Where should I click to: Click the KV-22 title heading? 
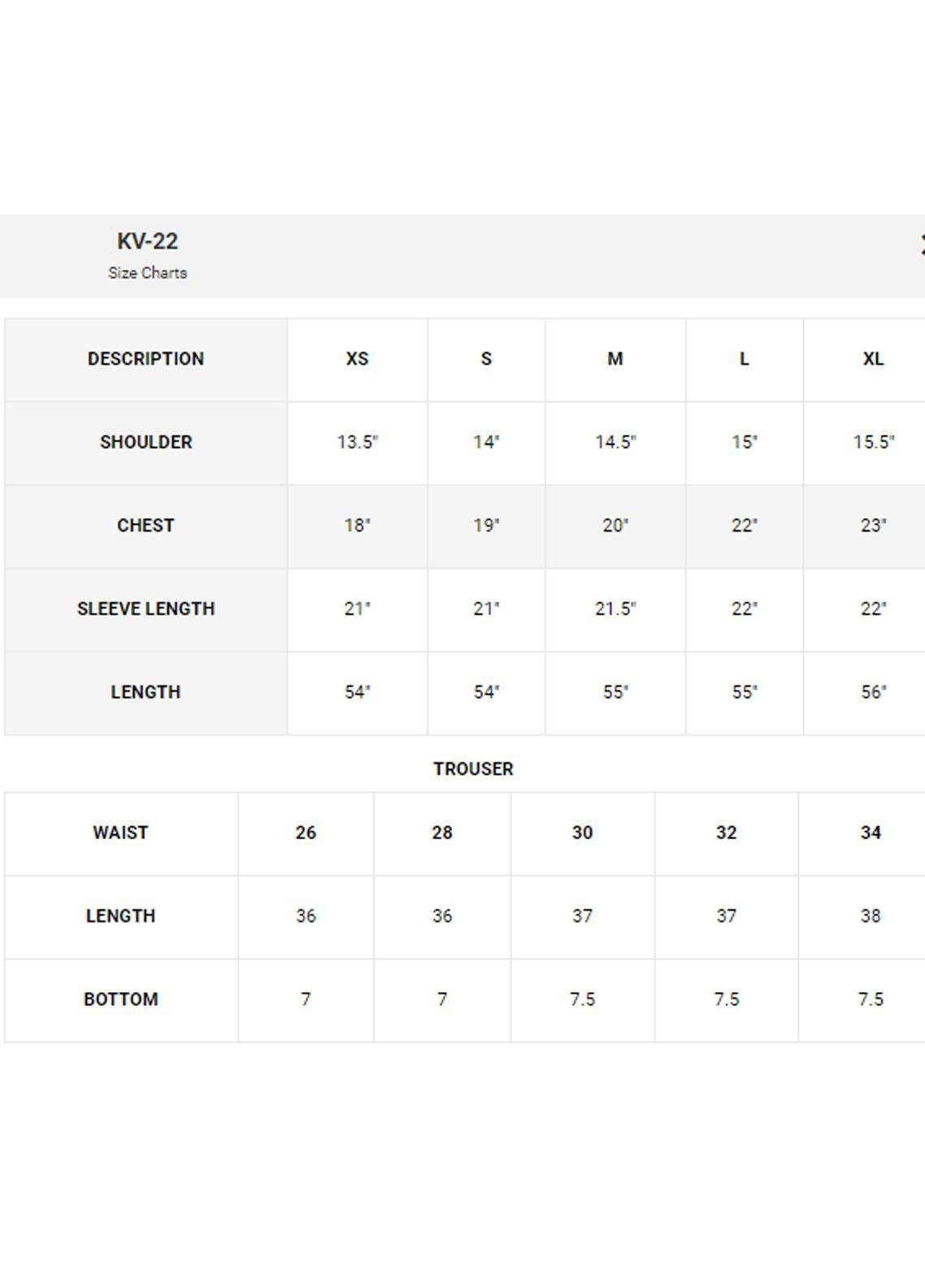coord(147,241)
